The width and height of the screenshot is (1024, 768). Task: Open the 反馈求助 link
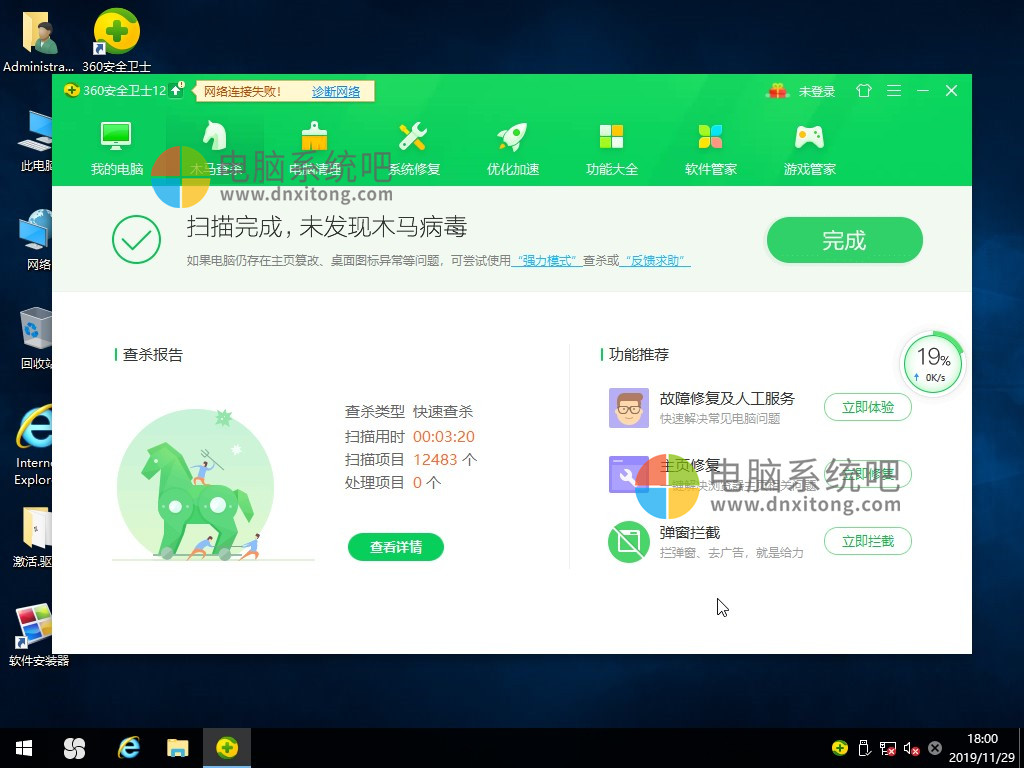click(x=654, y=261)
